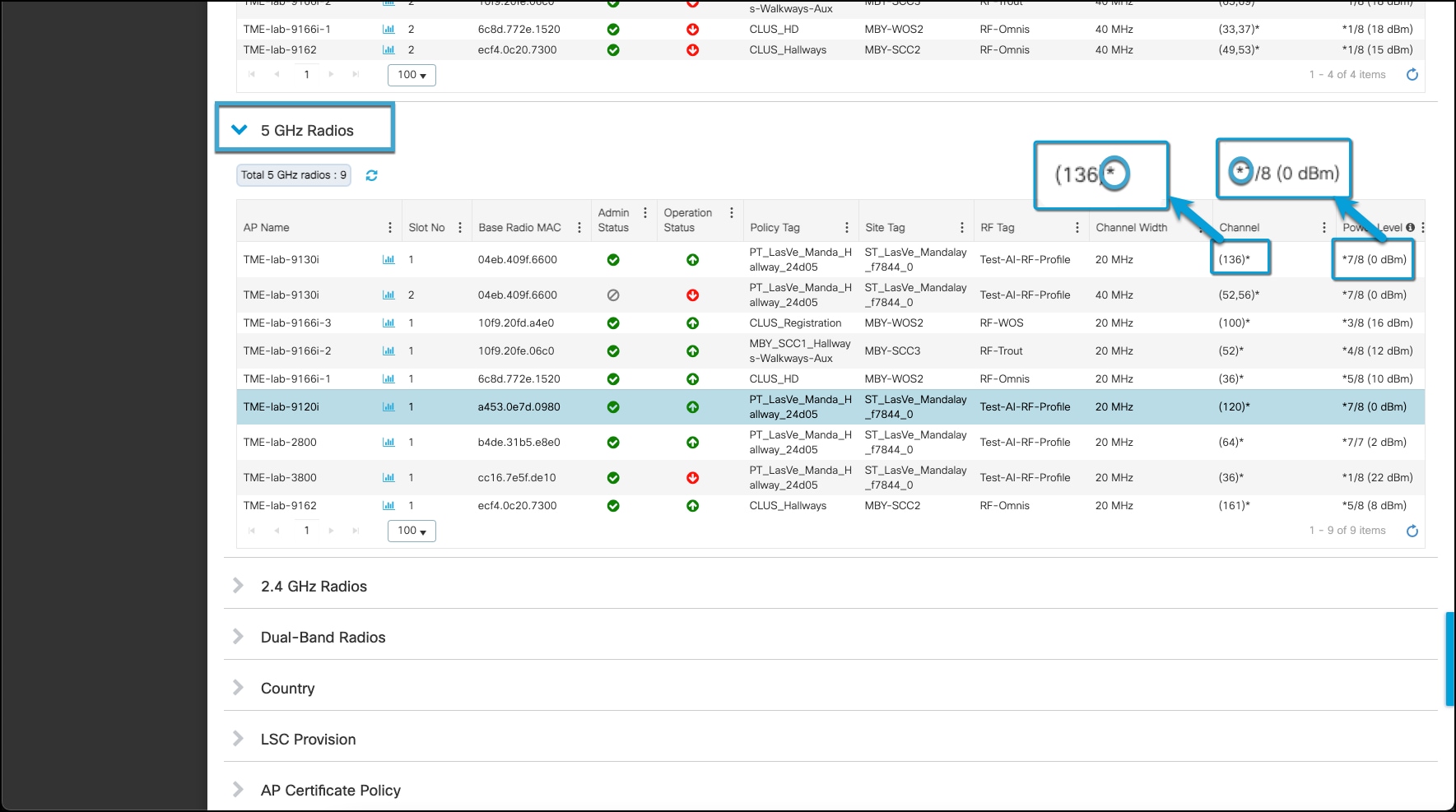Click the red down-arrow status for TME-lab-3800

click(694, 477)
